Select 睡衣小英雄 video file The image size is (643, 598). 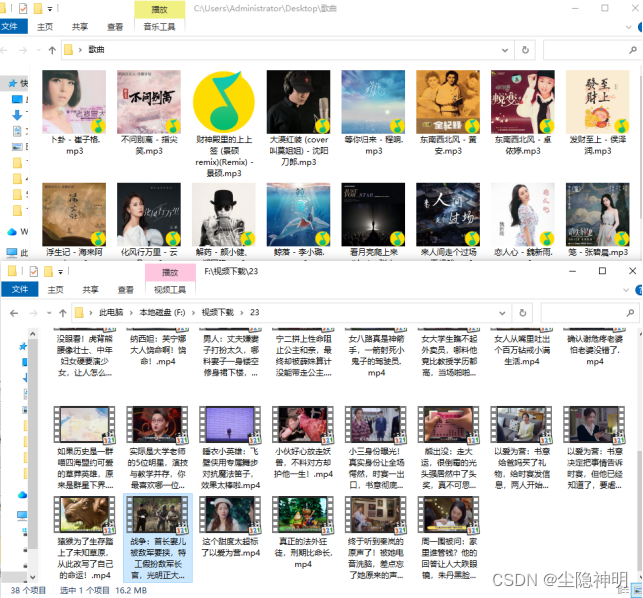pyautogui.click(x=230, y=448)
